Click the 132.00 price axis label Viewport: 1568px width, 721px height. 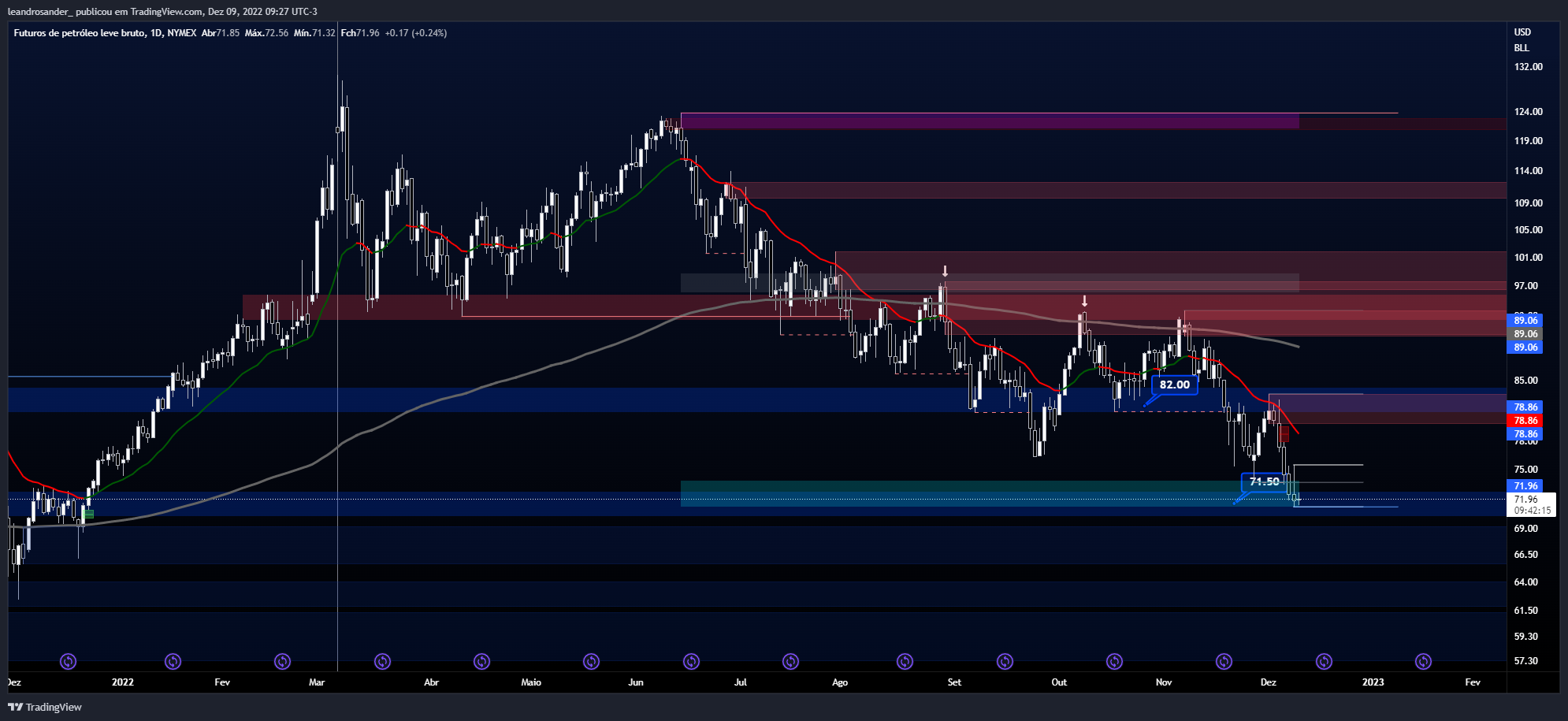pyautogui.click(x=1529, y=67)
